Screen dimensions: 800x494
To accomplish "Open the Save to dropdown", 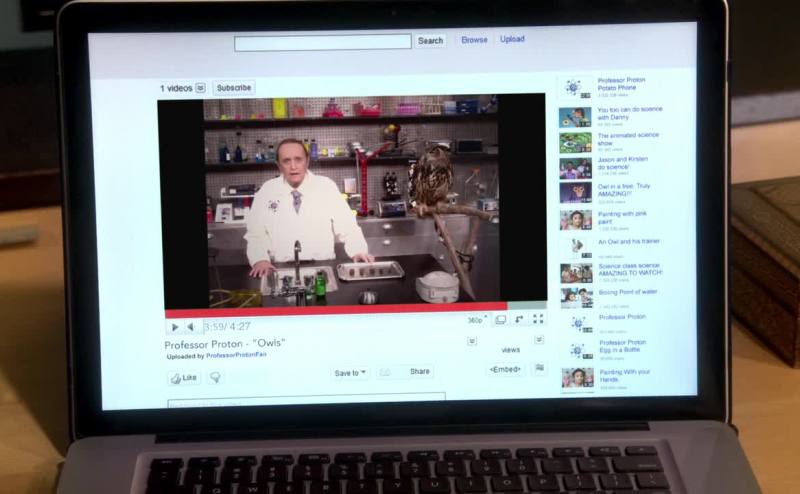I will click(350, 372).
